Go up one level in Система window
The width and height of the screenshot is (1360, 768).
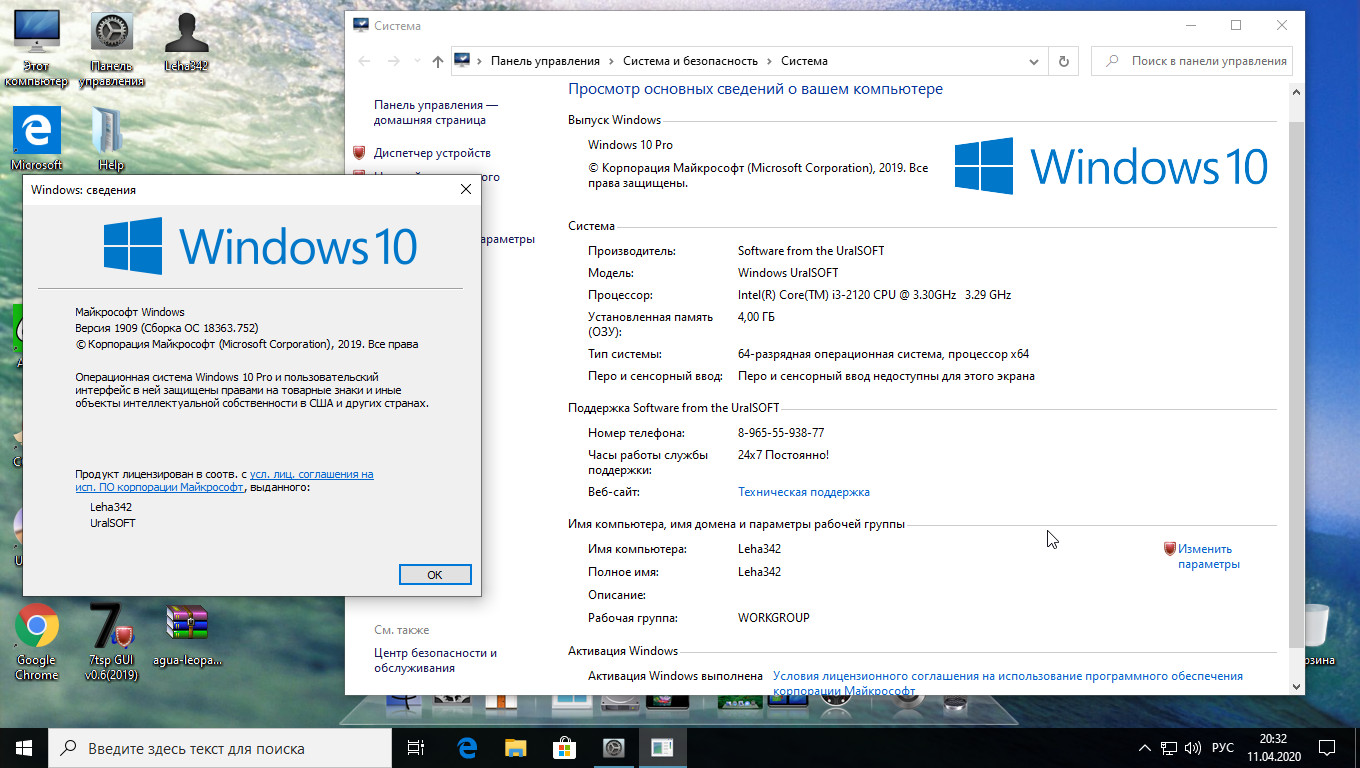(x=437, y=61)
